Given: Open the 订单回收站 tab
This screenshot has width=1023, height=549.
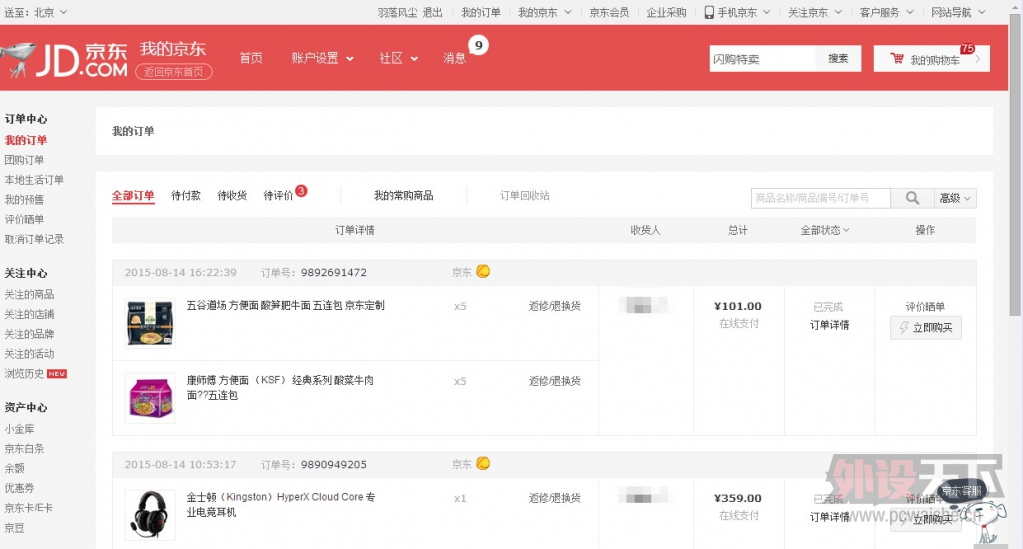Looking at the screenshot, I should tap(525, 195).
